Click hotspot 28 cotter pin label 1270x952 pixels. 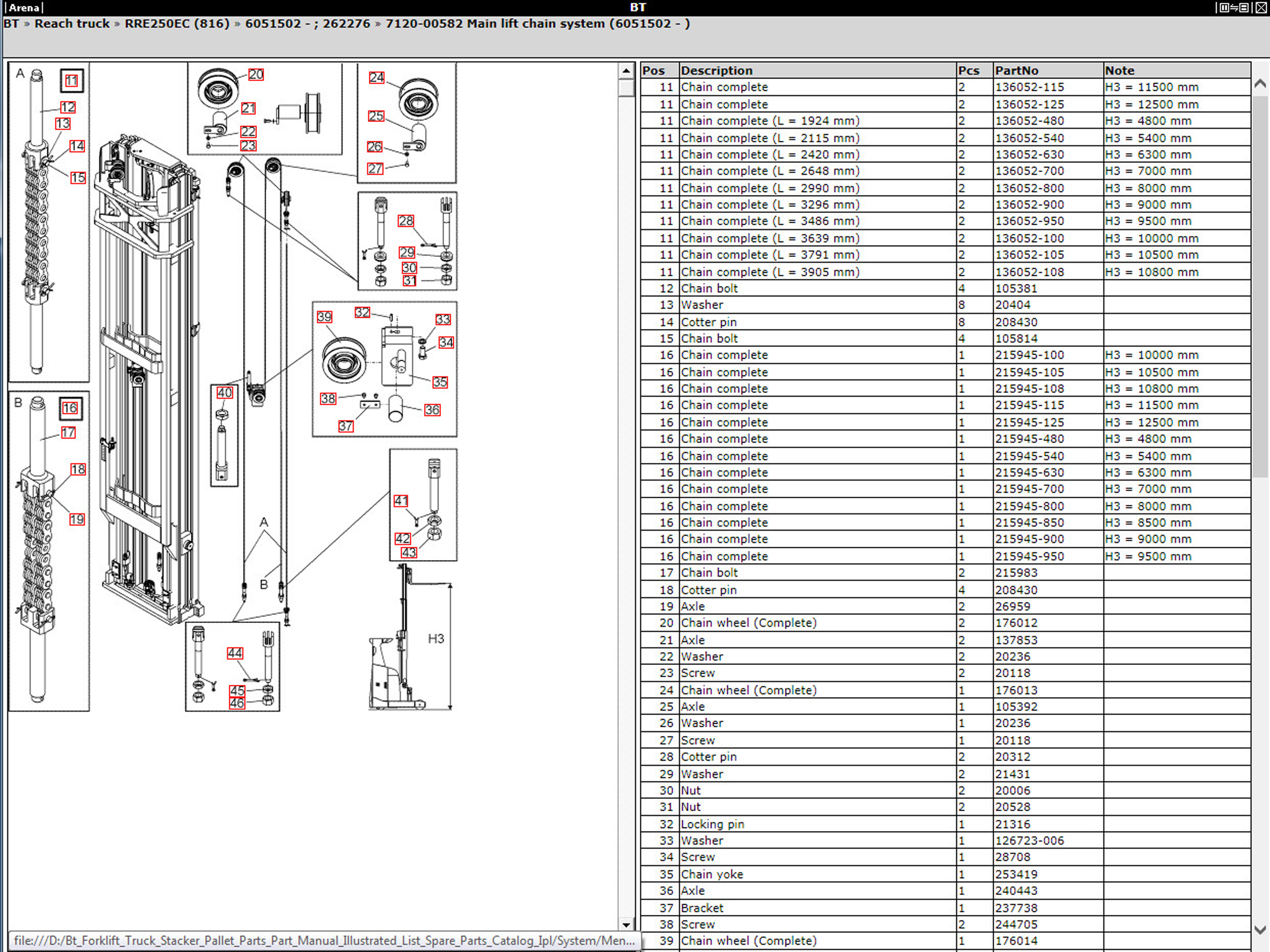[406, 221]
